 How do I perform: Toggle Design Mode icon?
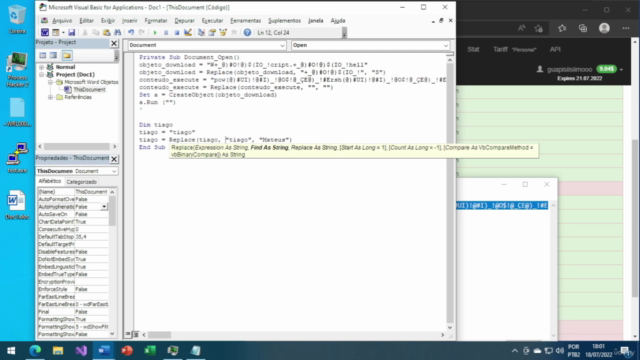click(x=188, y=33)
